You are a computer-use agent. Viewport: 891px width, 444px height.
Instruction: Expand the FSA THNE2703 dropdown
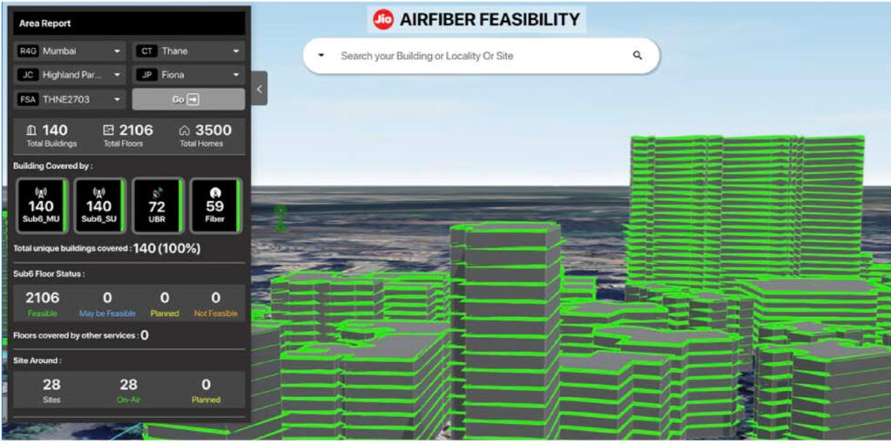pos(70,100)
